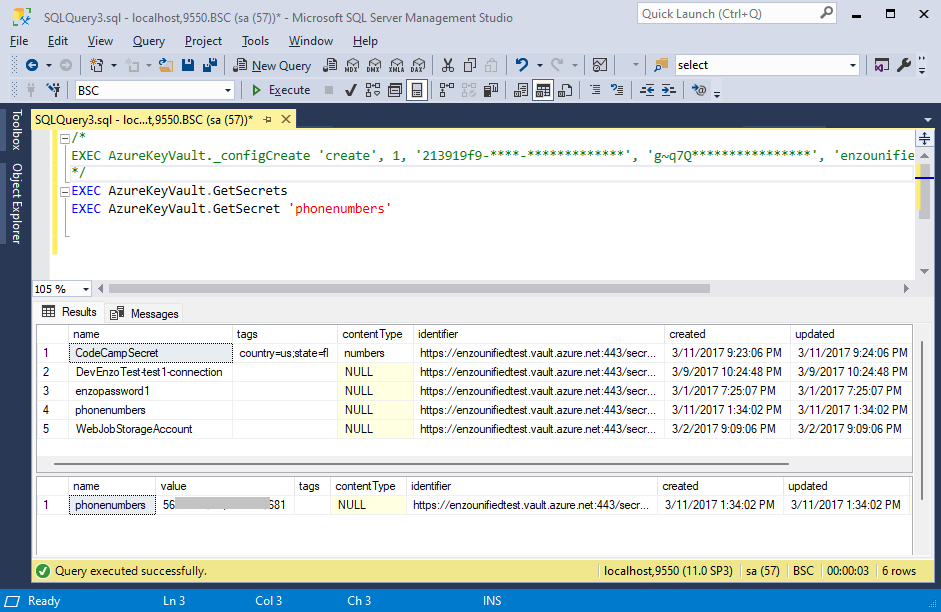Switch to the Results tab
Viewport: 941px width, 612px height.
point(70,312)
